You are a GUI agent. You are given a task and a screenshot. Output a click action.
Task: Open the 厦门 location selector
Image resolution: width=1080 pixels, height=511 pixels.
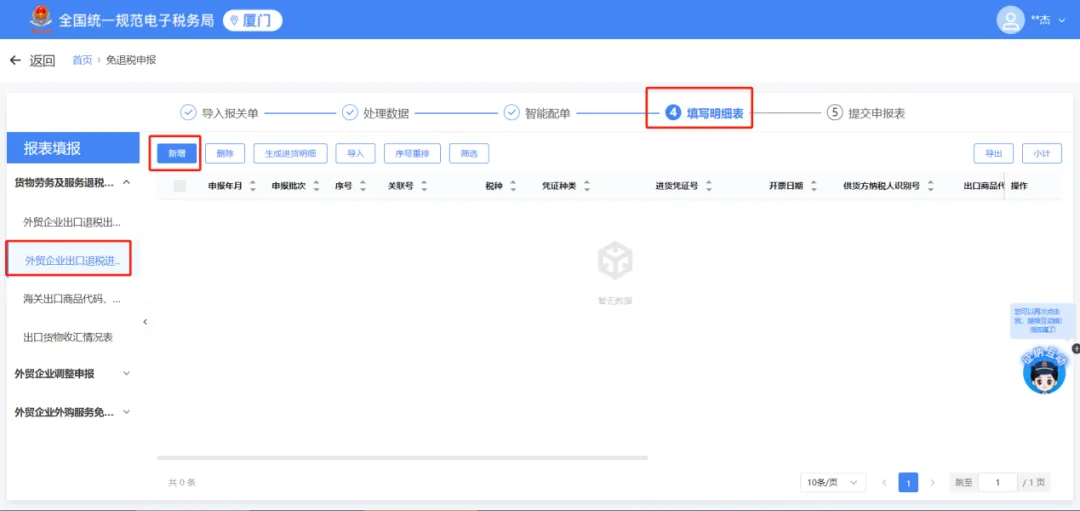(x=253, y=21)
